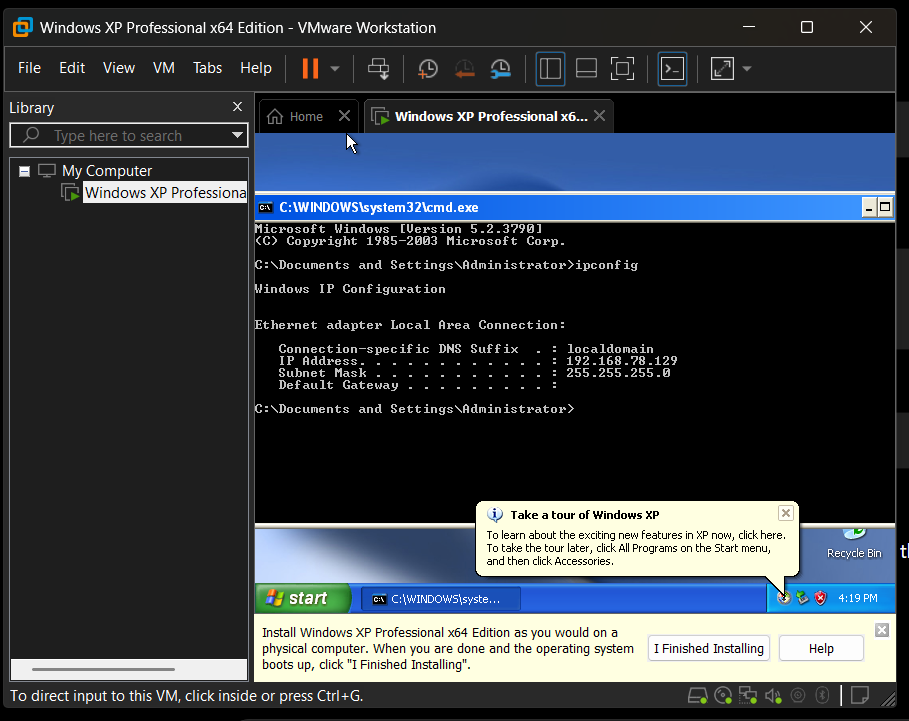This screenshot has height=721, width=909.
Task: Open the Help menu in the menu bar
Action: [x=256, y=68]
